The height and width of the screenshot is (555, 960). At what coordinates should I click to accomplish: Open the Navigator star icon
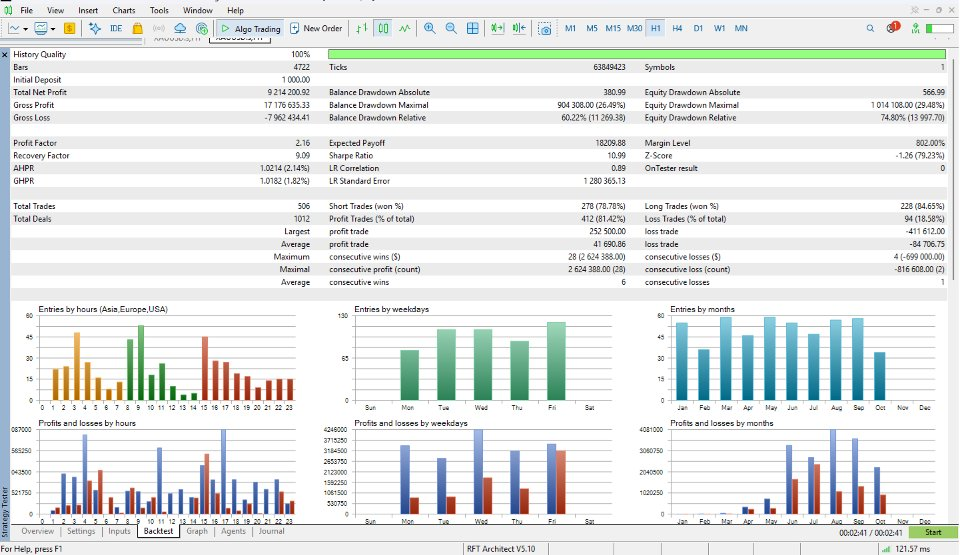(95, 28)
